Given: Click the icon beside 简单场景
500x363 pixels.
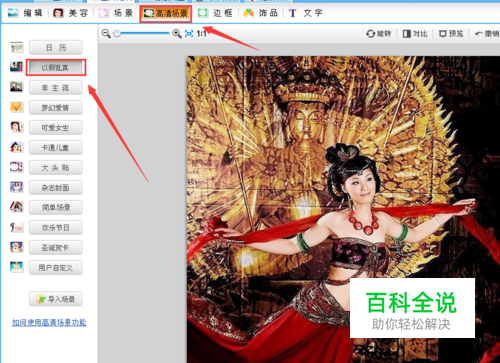Looking at the screenshot, I should coord(16,207).
